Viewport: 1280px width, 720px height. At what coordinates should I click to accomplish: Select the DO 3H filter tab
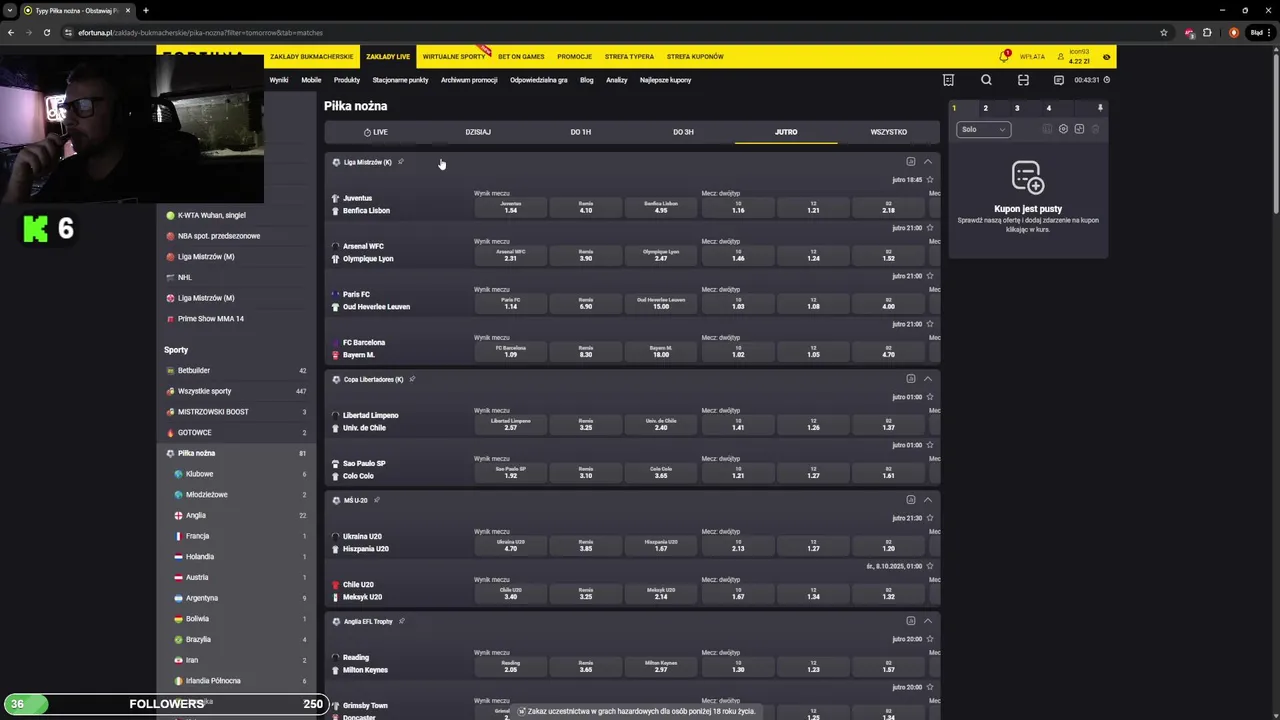click(x=683, y=132)
